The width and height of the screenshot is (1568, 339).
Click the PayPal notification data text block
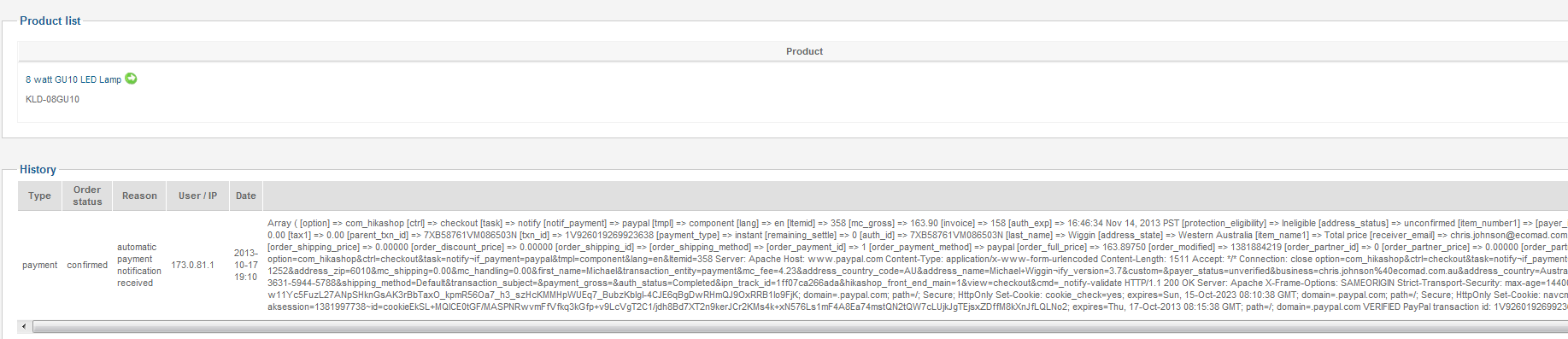click(x=917, y=265)
